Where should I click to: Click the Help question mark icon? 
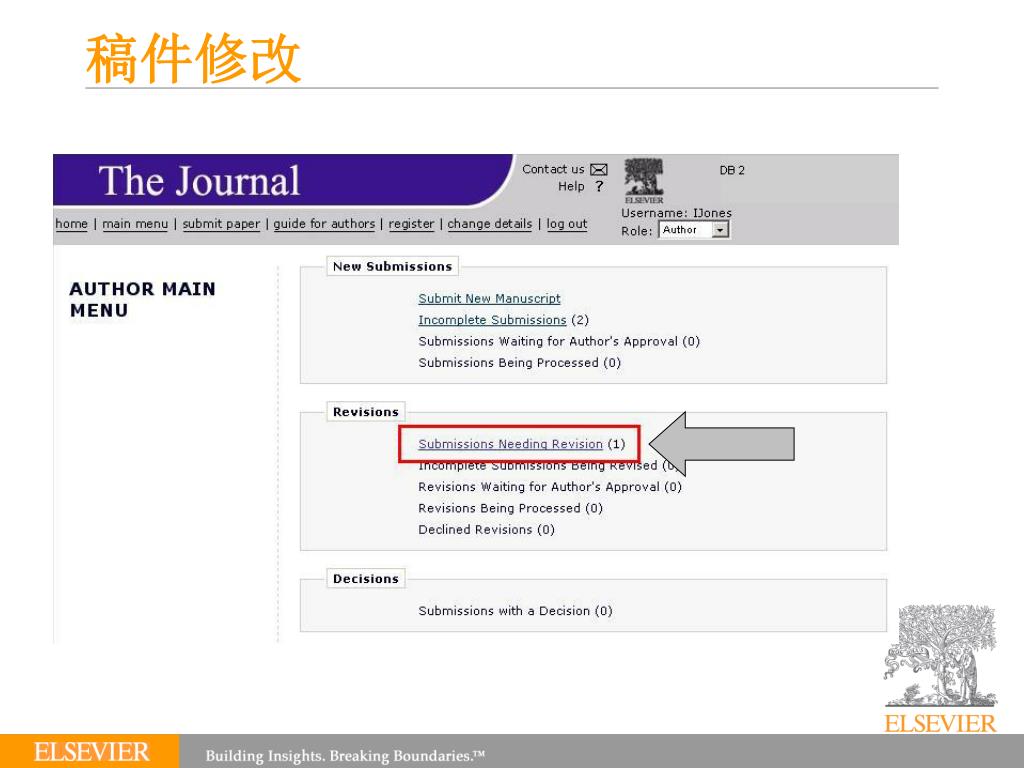[x=599, y=187]
